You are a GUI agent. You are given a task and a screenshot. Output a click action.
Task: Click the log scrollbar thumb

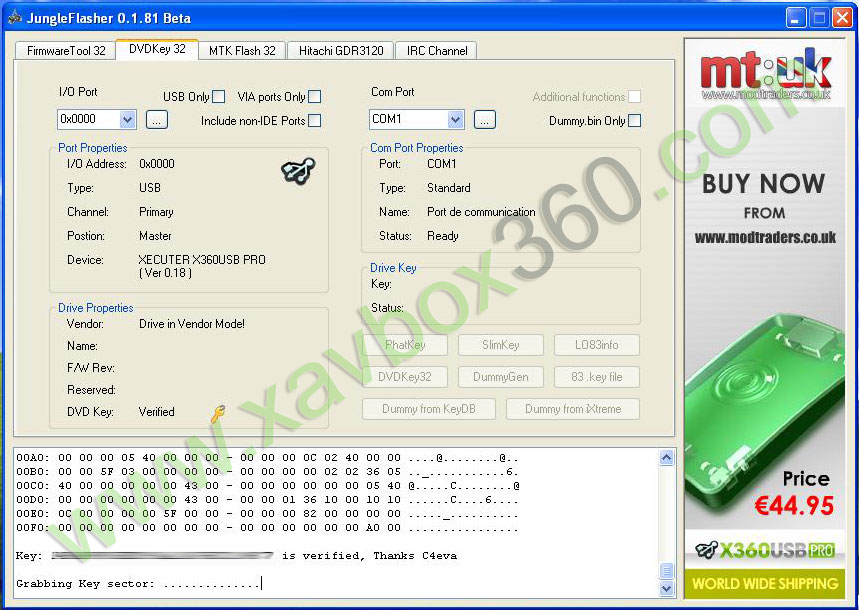point(666,571)
